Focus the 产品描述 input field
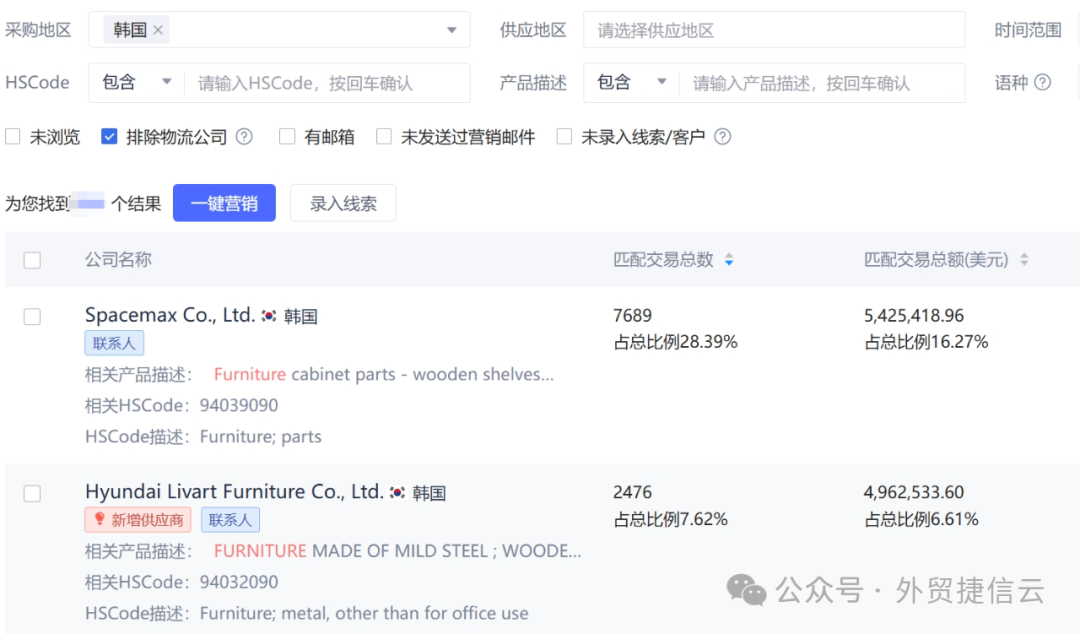The height and width of the screenshot is (634, 1080). (x=822, y=83)
